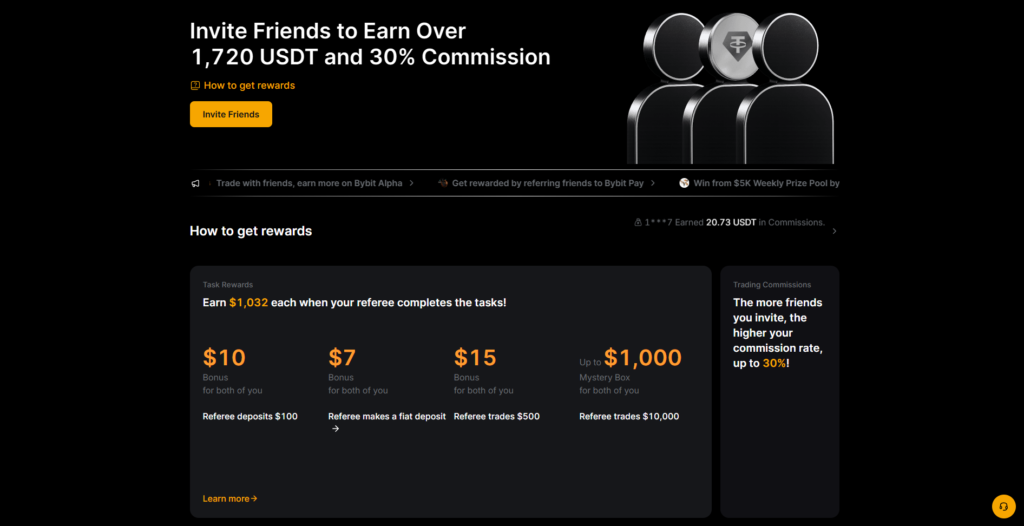Click the chevron after the Bybit Alpha announcement
1024x526 pixels.
[411, 184]
